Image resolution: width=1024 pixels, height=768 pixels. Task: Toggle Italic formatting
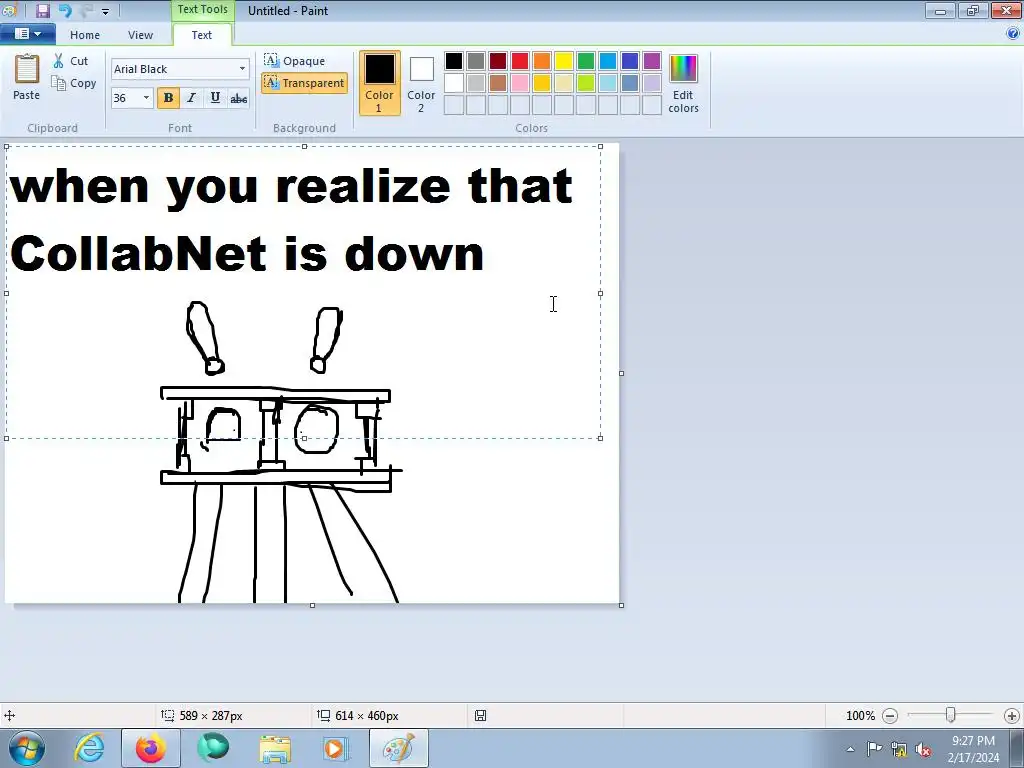pos(191,98)
